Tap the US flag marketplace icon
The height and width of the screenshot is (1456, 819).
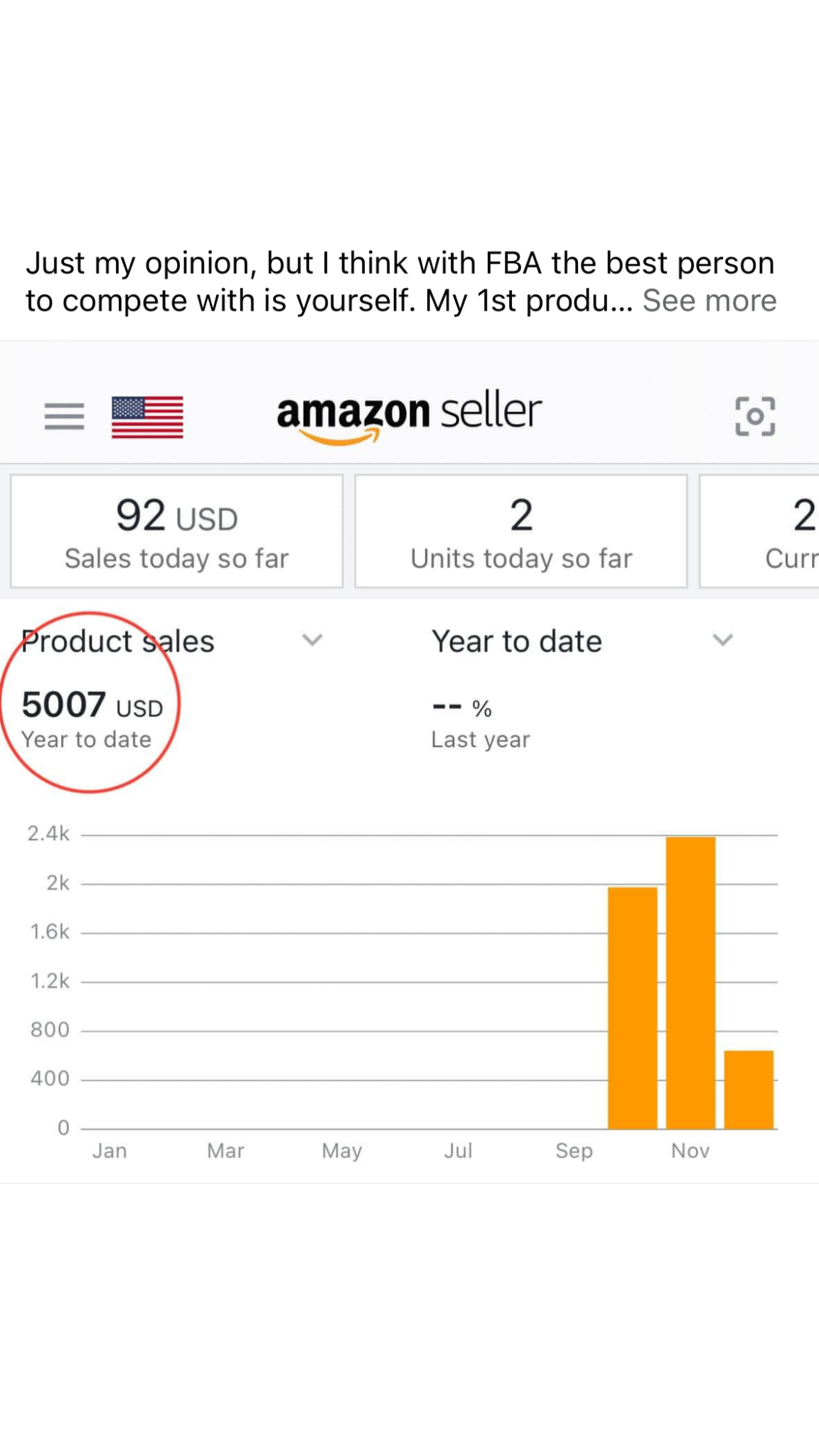pyautogui.click(x=147, y=417)
